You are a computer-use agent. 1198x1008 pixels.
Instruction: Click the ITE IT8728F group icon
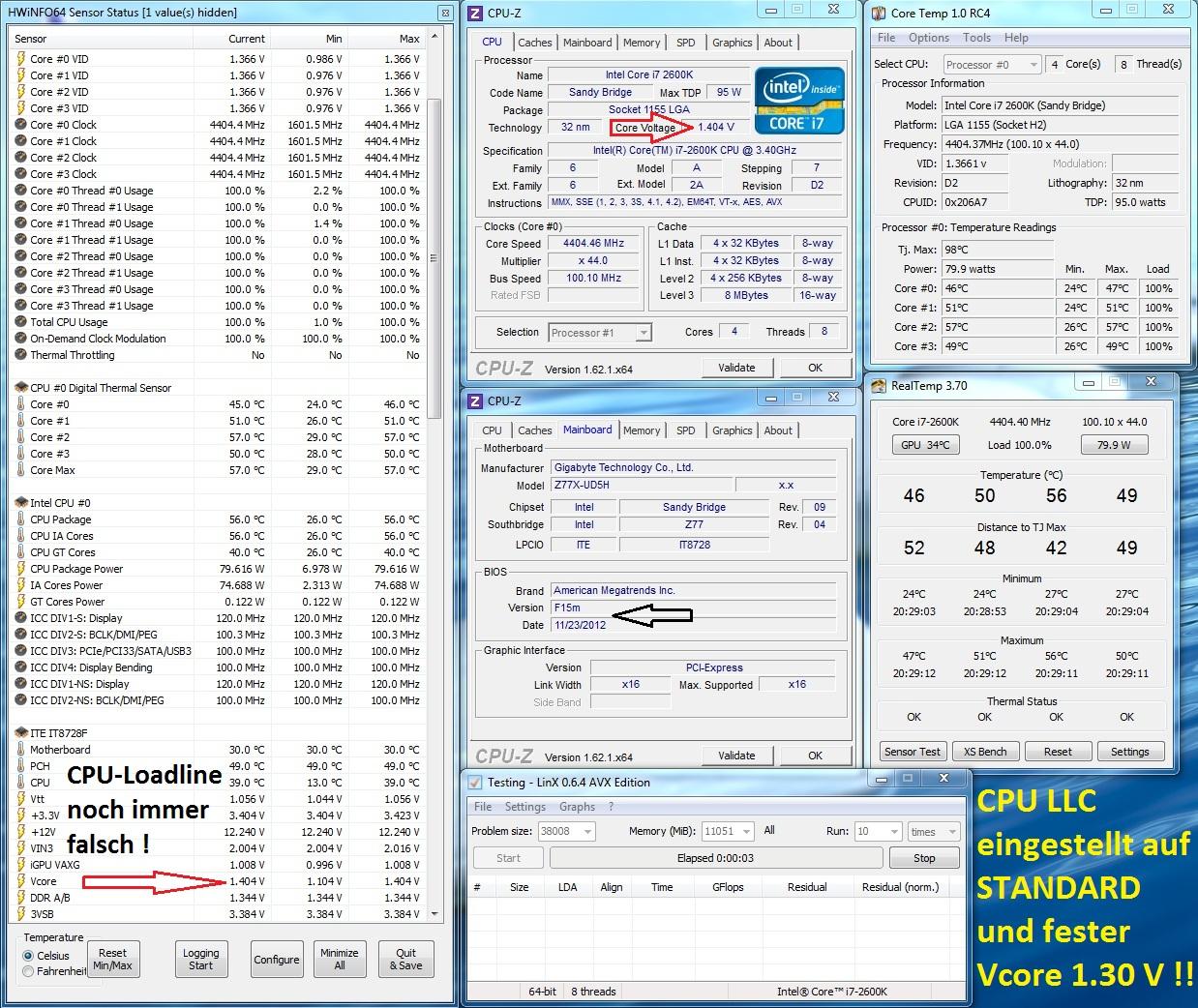coord(20,732)
